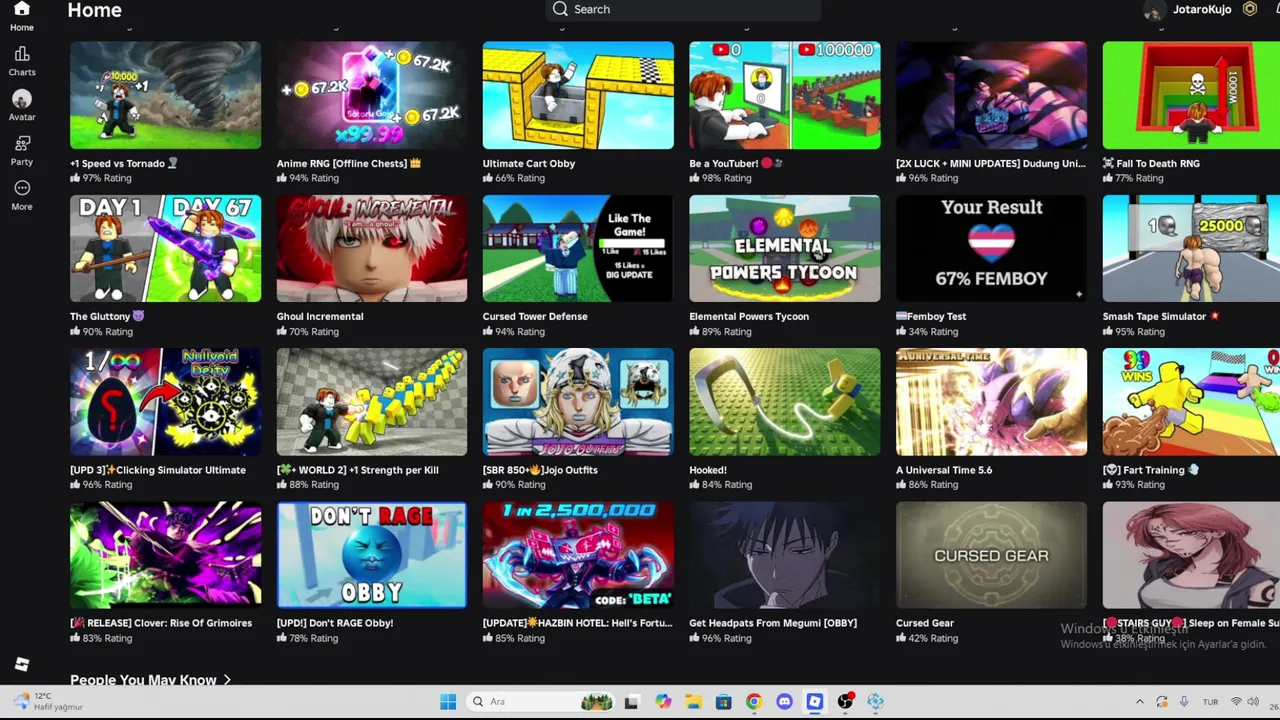This screenshot has width=1280, height=720.
Task: Open Dudung Uni [2X LUCK] thumbnail
Action: point(991,95)
